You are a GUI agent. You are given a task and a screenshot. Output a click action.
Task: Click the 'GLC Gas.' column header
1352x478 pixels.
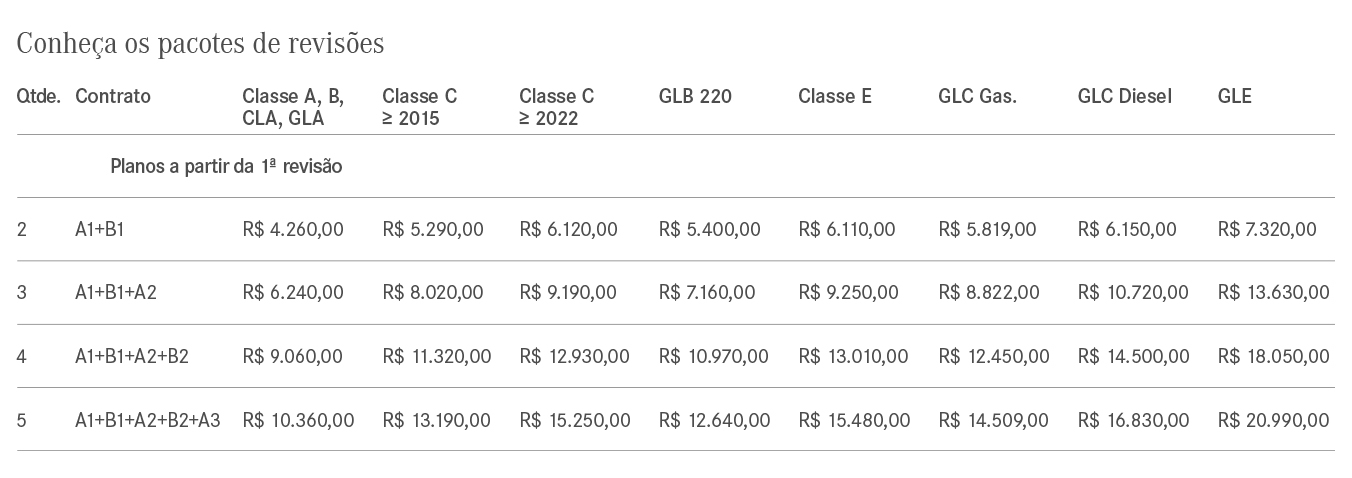pos(977,97)
